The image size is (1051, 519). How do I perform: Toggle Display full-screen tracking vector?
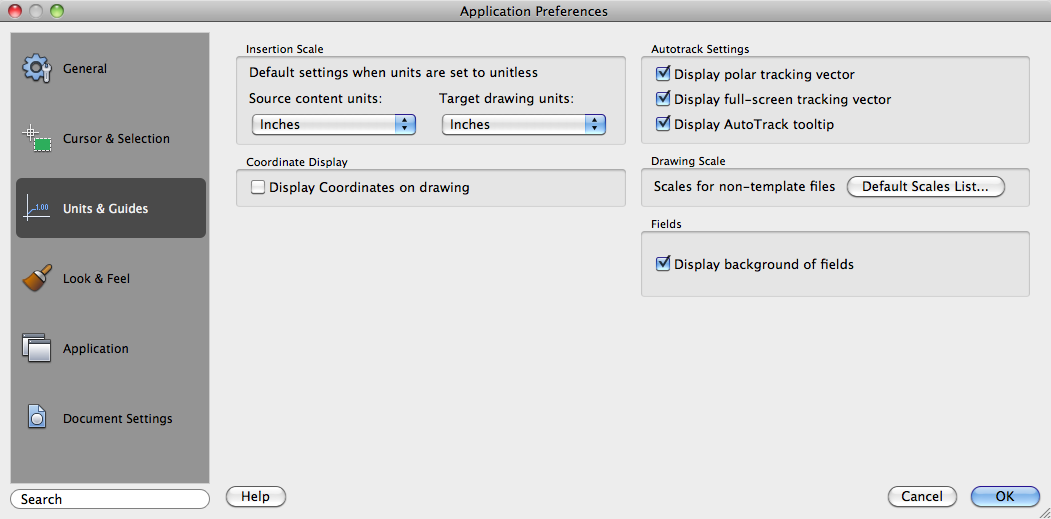pos(662,99)
